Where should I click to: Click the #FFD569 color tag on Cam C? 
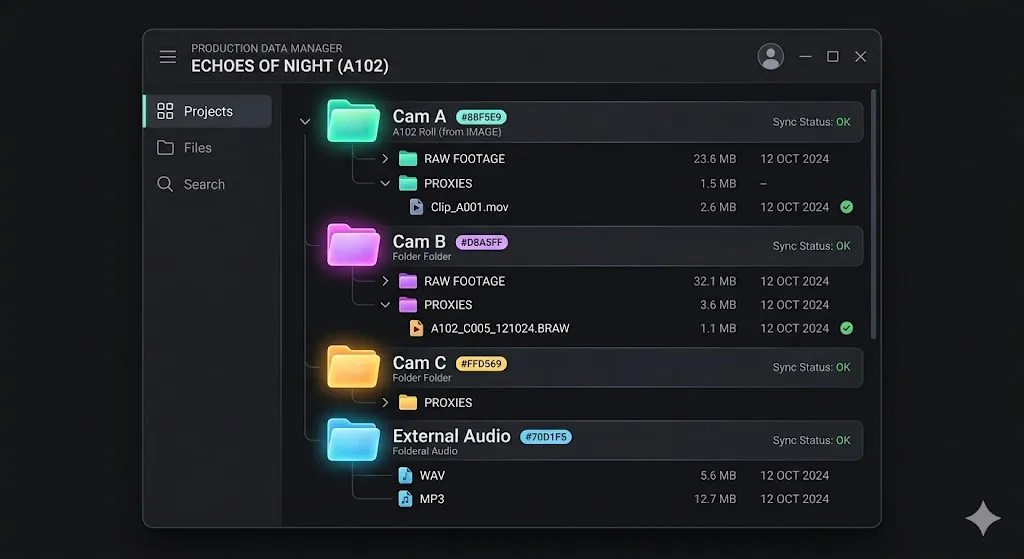[481, 364]
